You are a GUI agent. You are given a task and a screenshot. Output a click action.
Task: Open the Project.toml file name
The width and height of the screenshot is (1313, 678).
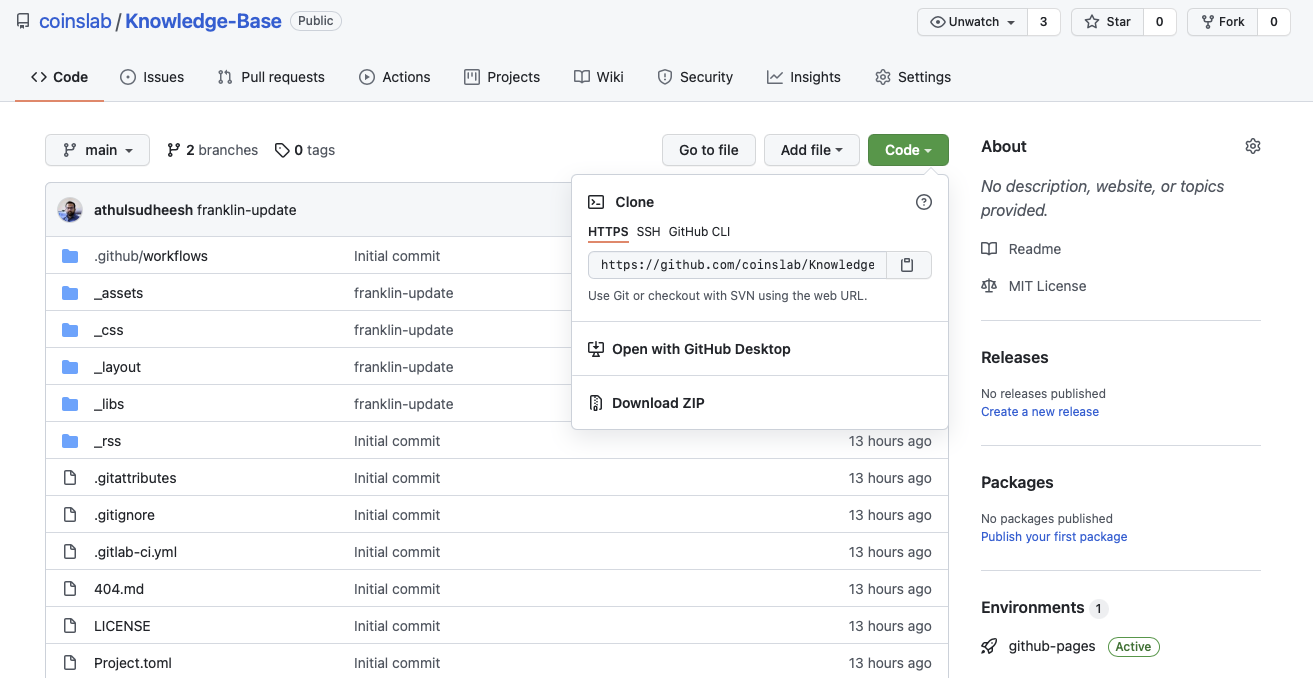[133, 663]
